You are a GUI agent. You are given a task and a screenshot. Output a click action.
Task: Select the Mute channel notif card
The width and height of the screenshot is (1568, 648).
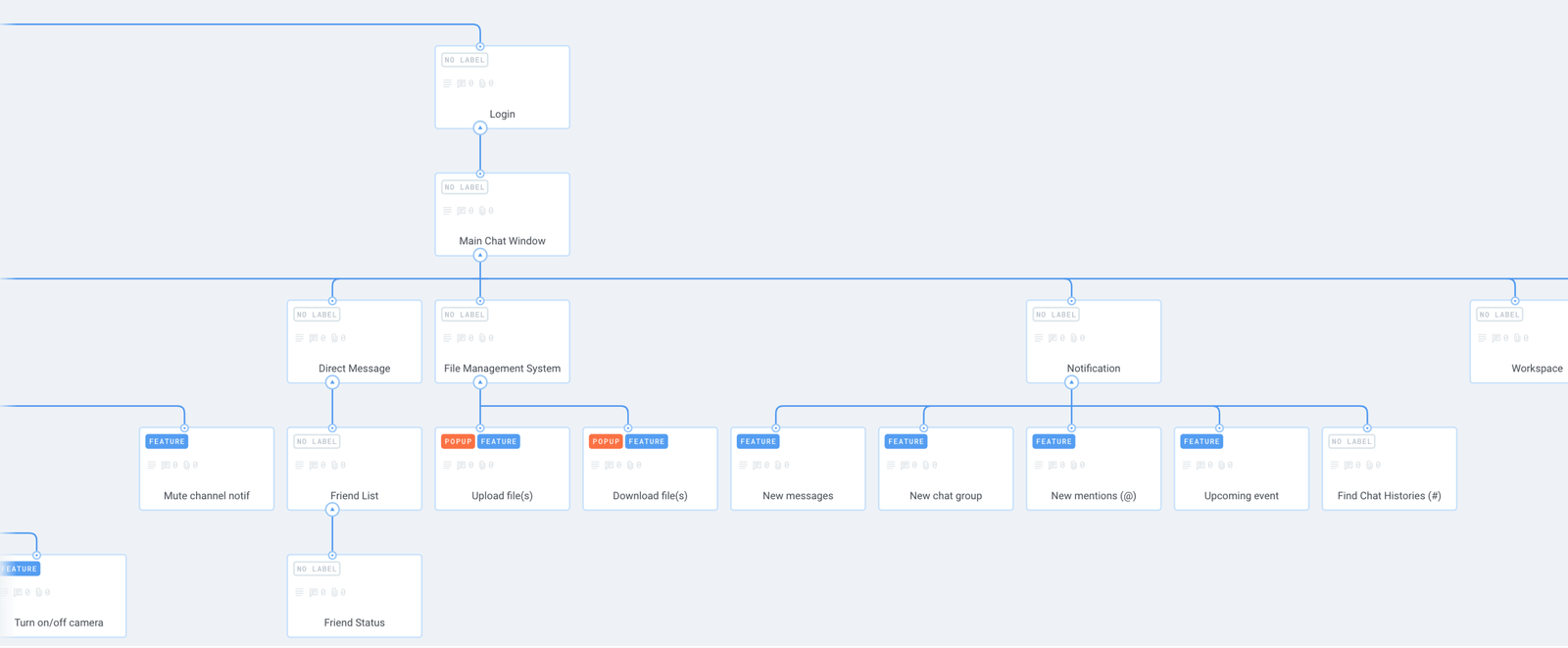(x=206, y=480)
